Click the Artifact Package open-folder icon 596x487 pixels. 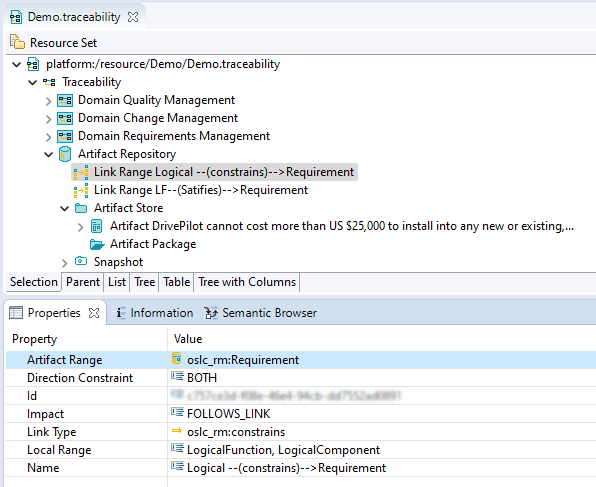[97, 244]
